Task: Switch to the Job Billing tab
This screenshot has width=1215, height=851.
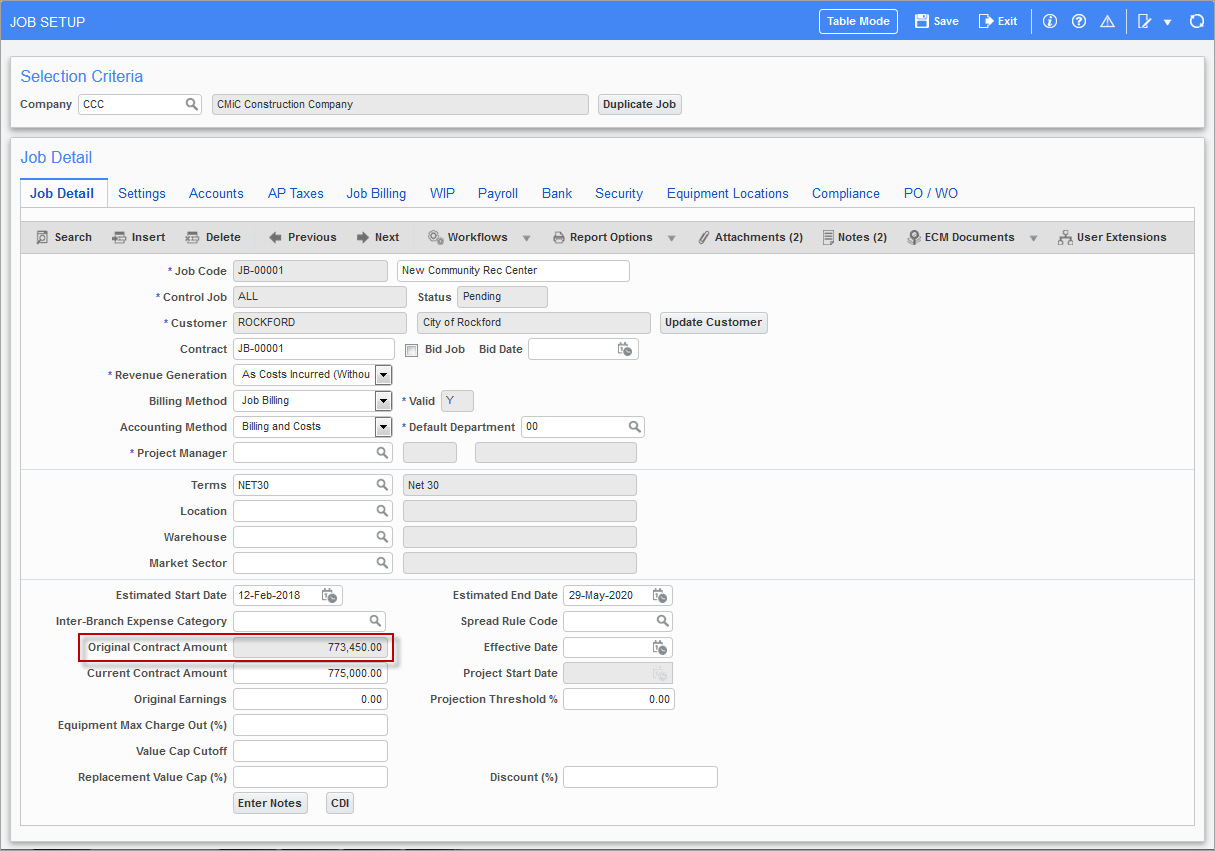Action: click(x=376, y=193)
